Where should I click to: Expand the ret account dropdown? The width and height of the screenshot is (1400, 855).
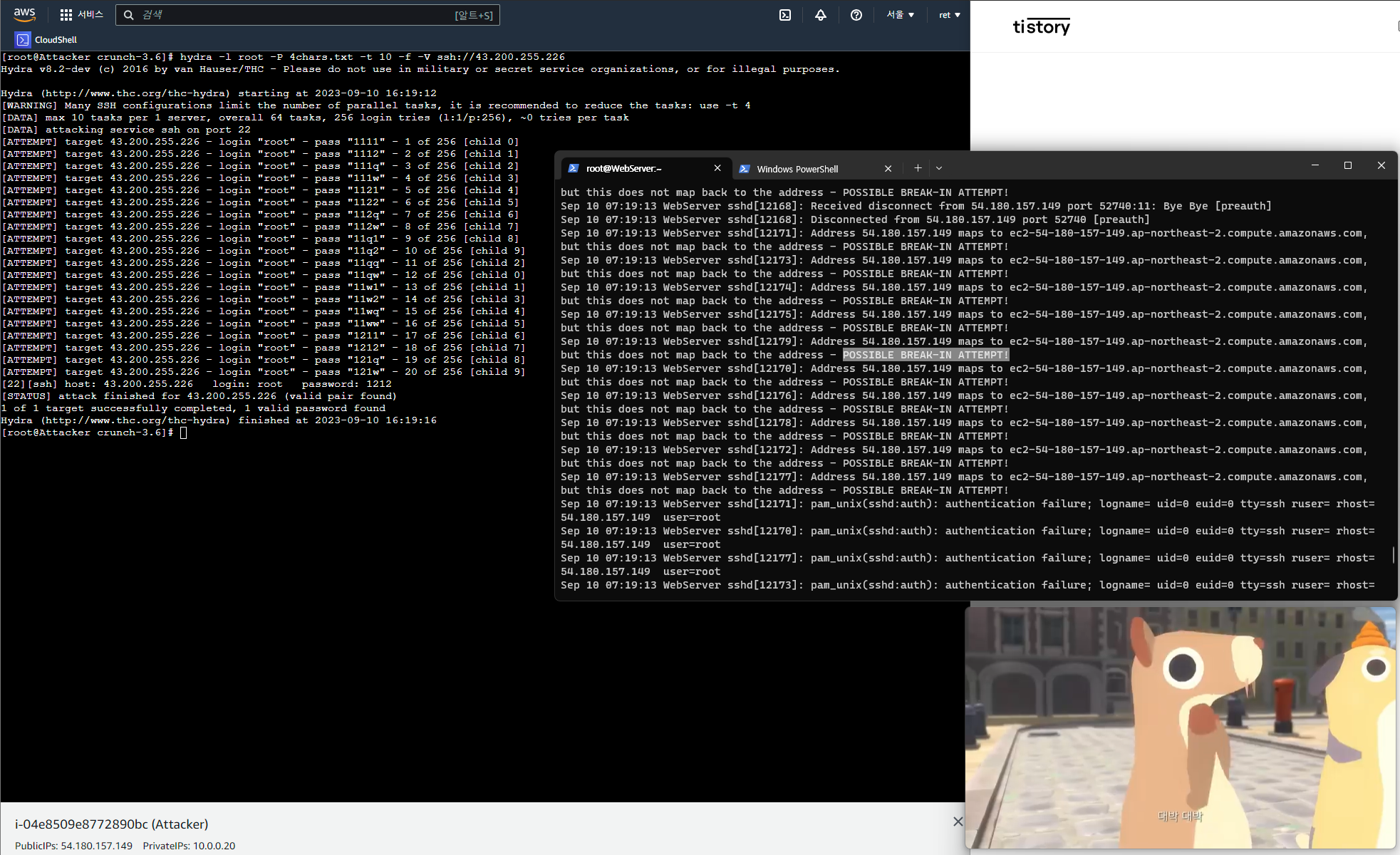point(949,15)
